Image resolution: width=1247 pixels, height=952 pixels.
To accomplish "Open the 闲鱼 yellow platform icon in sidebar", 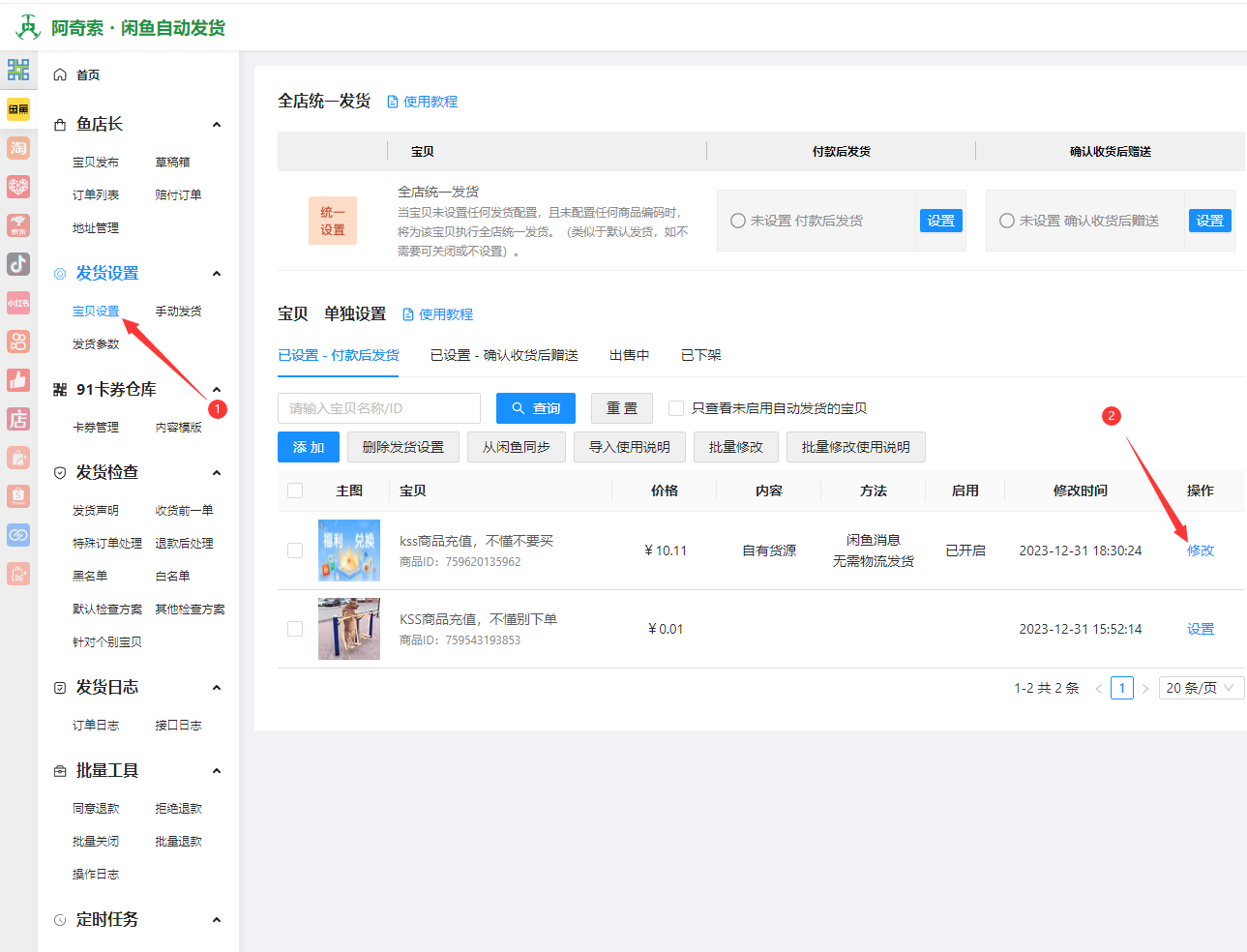I will [x=18, y=108].
